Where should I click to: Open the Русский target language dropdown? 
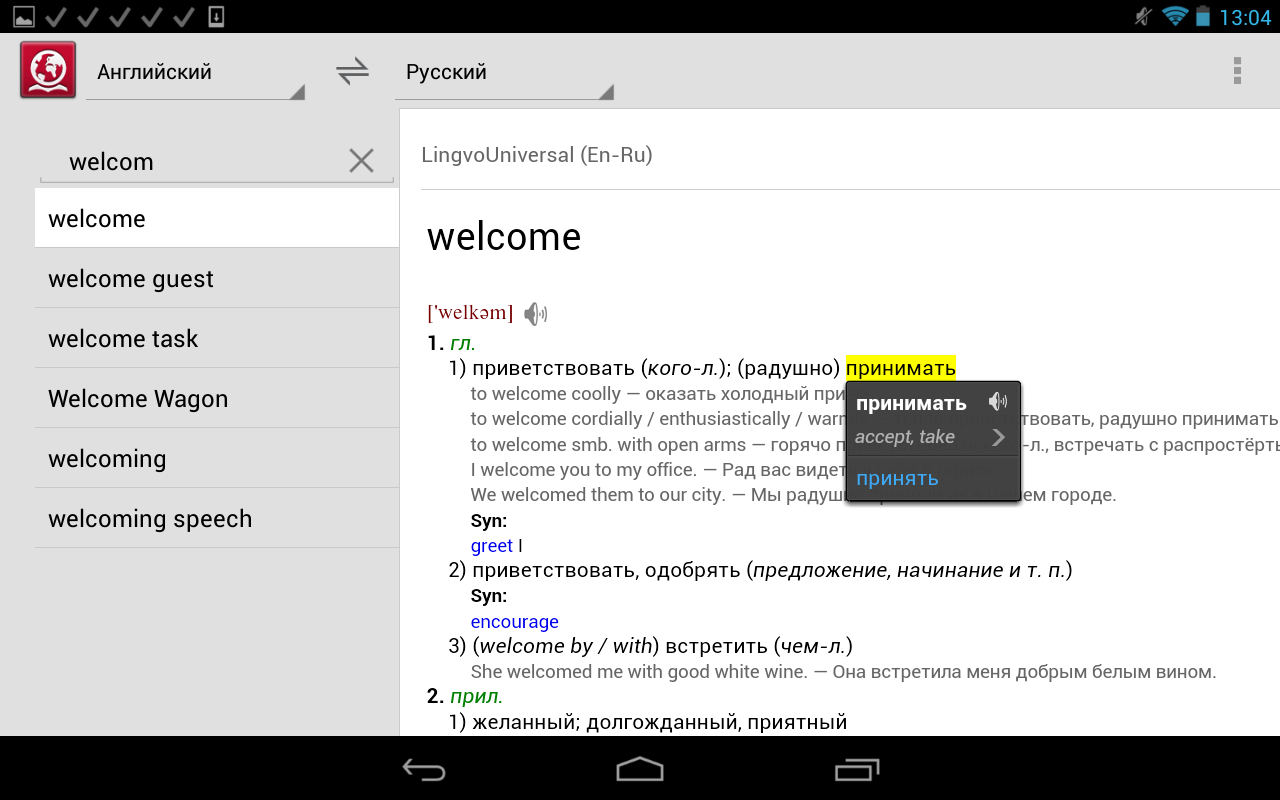point(503,73)
